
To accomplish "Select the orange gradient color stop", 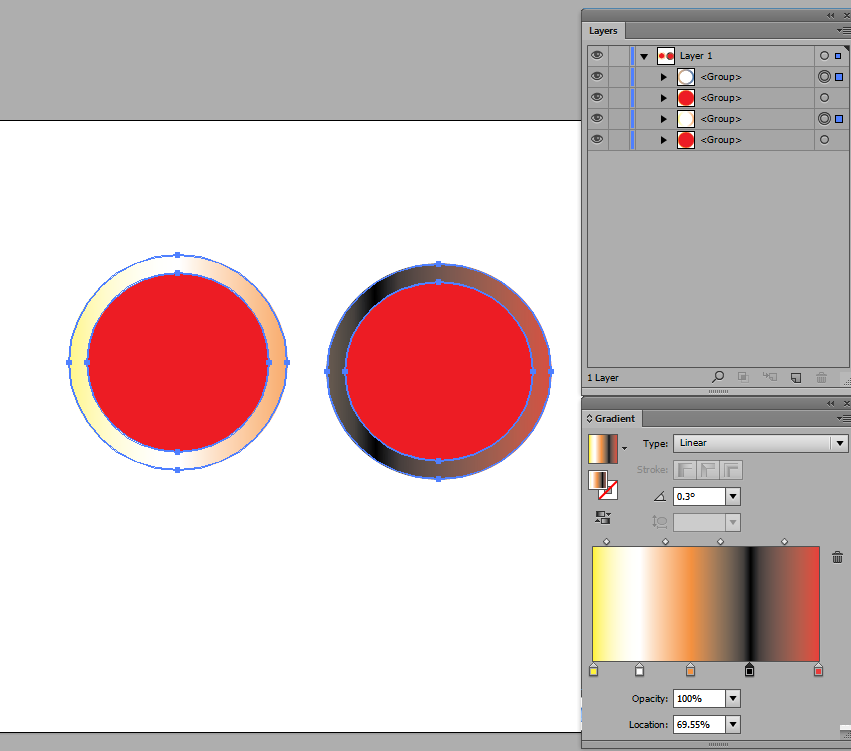I will click(690, 670).
